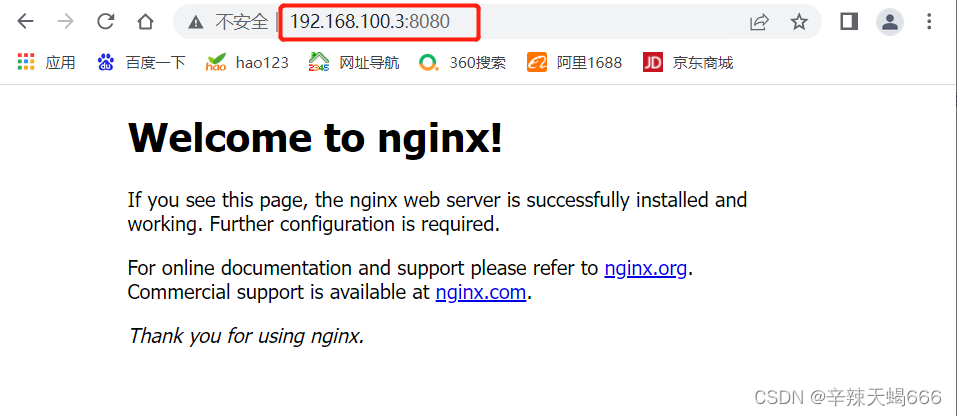The image size is (957, 416).
Task: Click the forward navigation arrow
Action: [65, 22]
